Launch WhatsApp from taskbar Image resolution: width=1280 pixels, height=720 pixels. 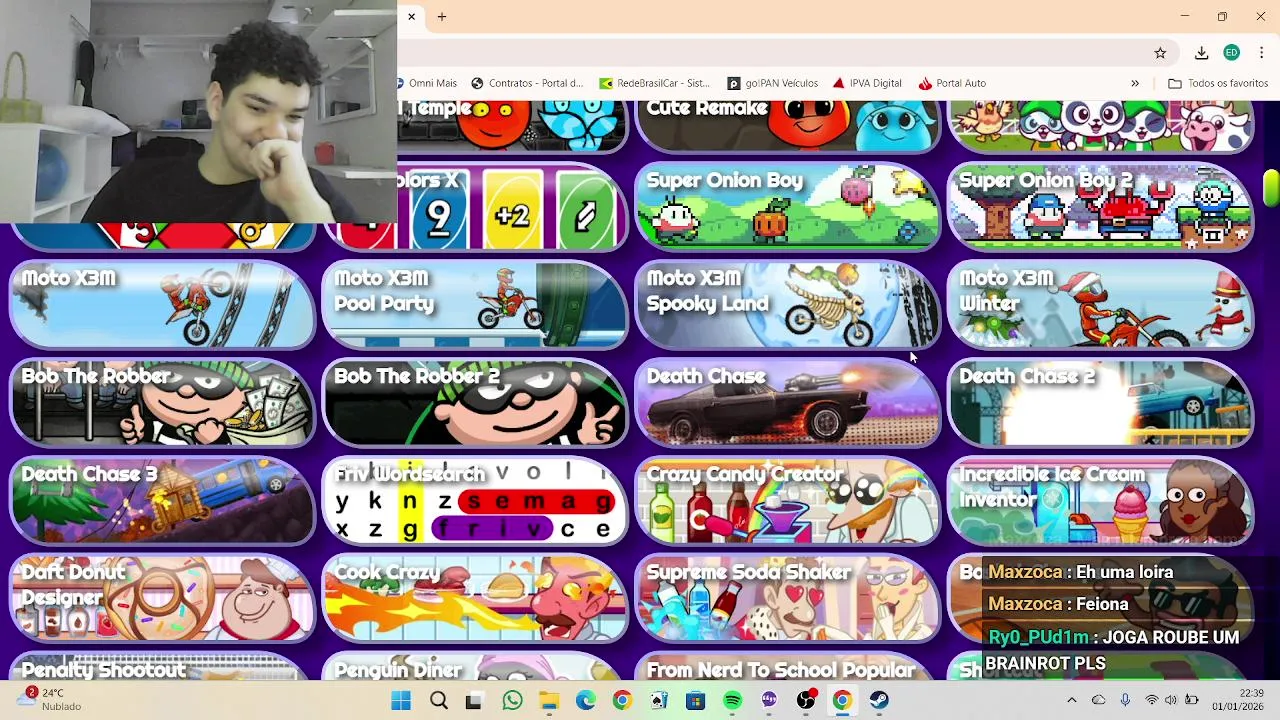pos(512,700)
